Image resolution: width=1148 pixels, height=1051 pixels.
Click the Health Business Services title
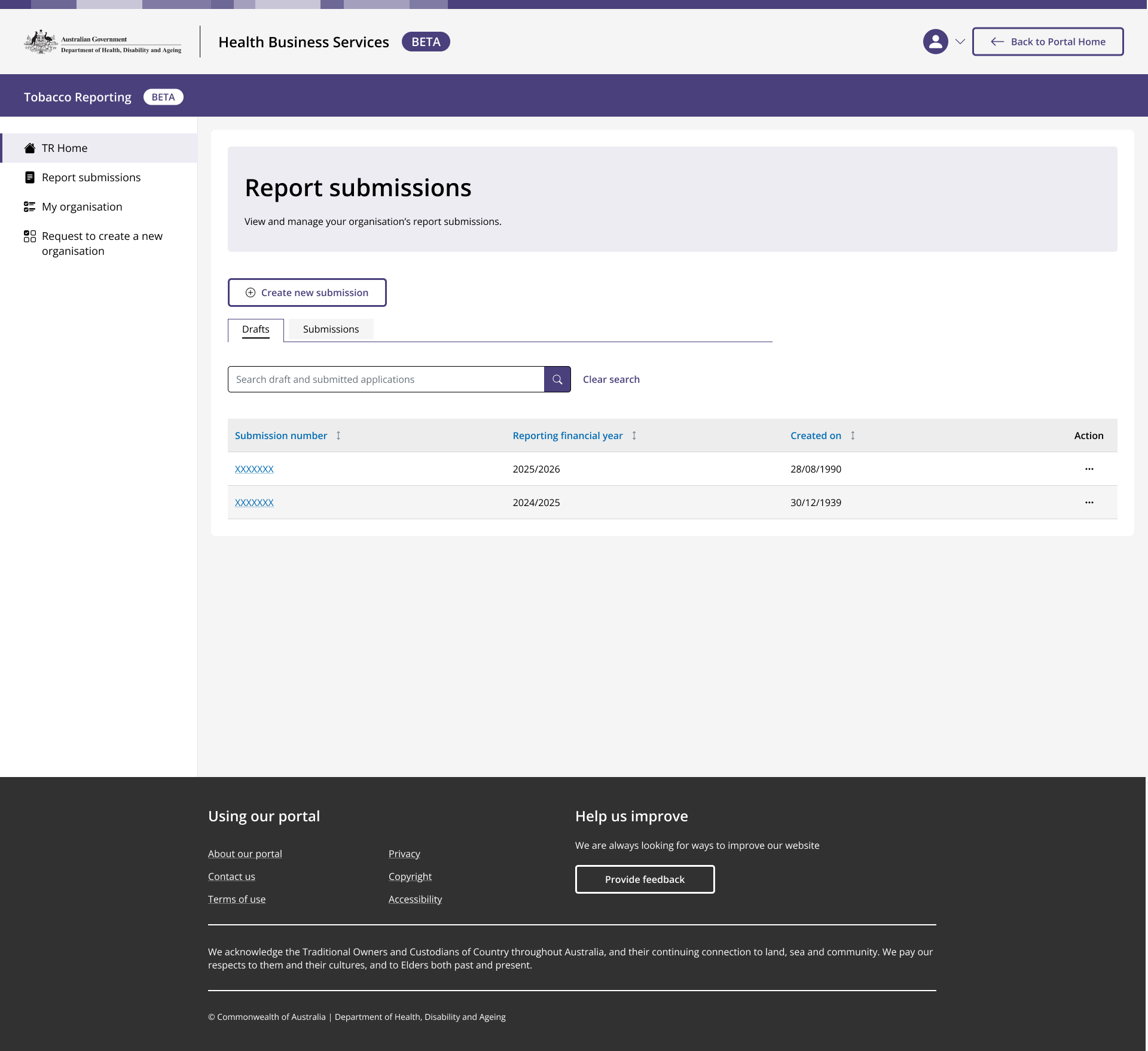tap(304, 42)
